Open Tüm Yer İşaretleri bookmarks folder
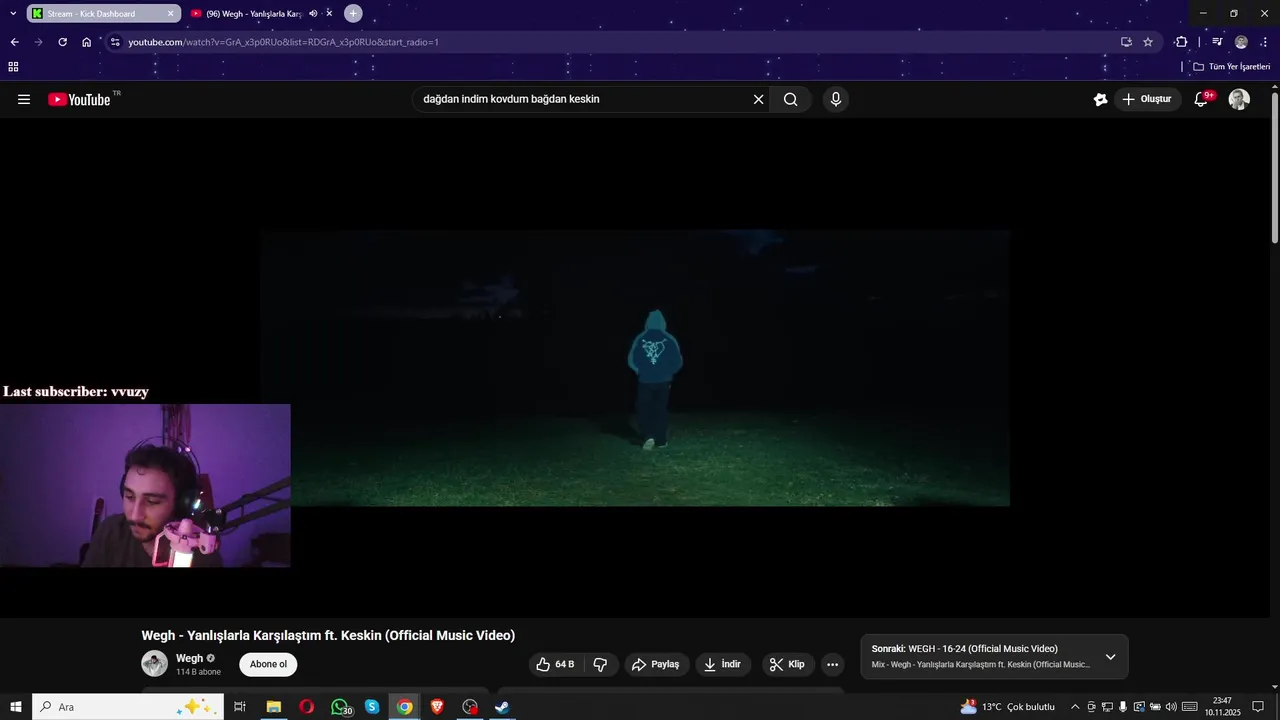Viewport: 1280px width, 720px height. (x=1232, y=67)
